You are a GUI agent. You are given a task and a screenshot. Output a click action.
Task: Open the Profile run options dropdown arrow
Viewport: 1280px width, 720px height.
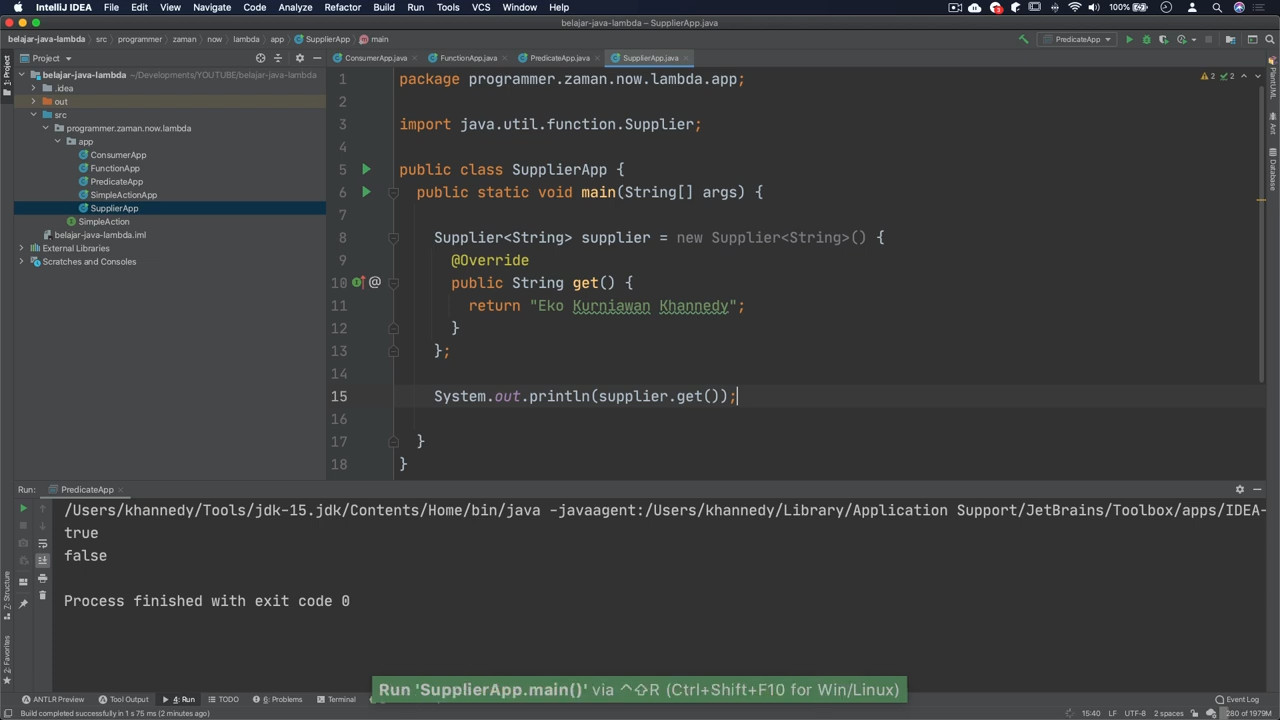pos(1192,39)
